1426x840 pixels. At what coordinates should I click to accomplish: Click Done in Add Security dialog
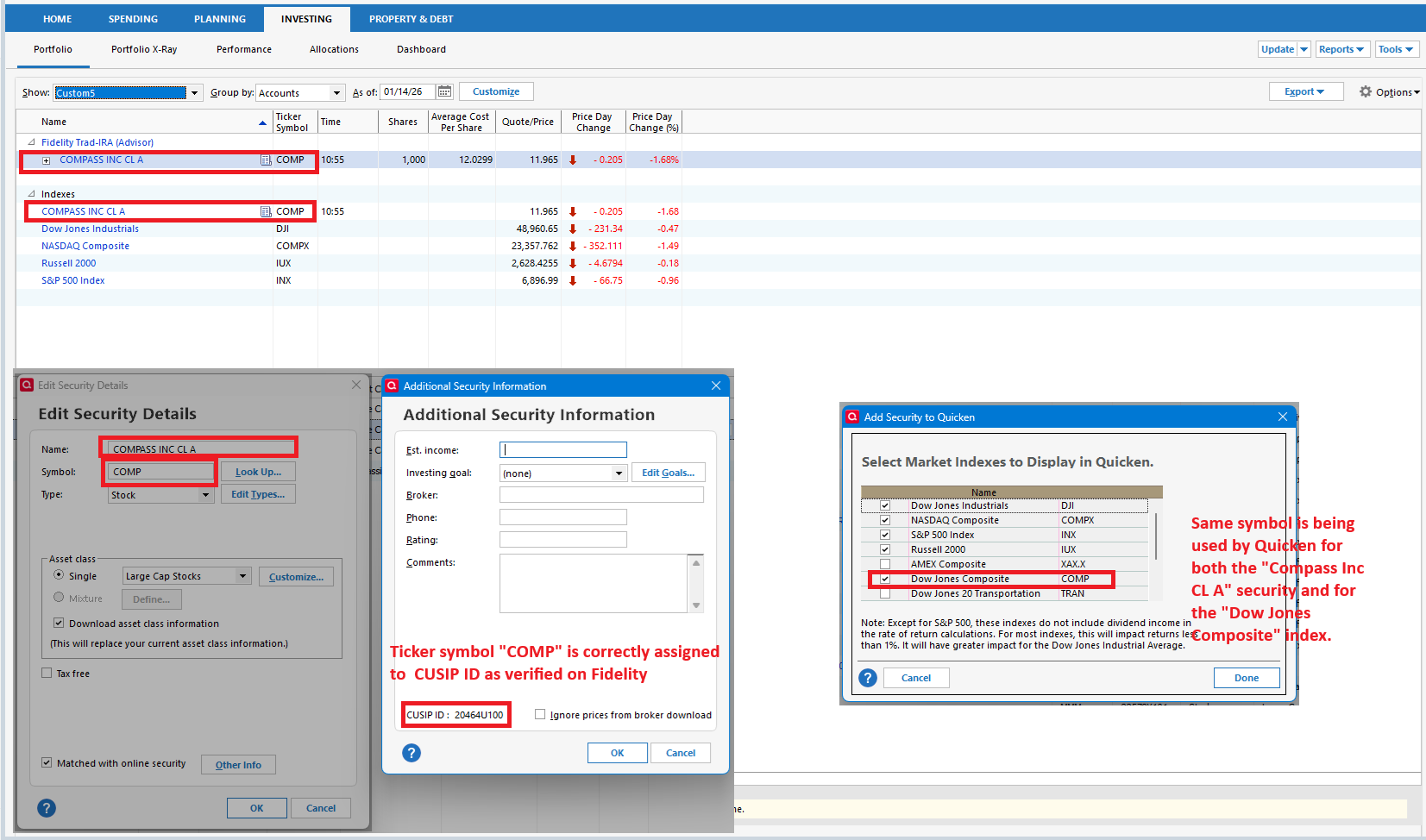click(1247, 678)
